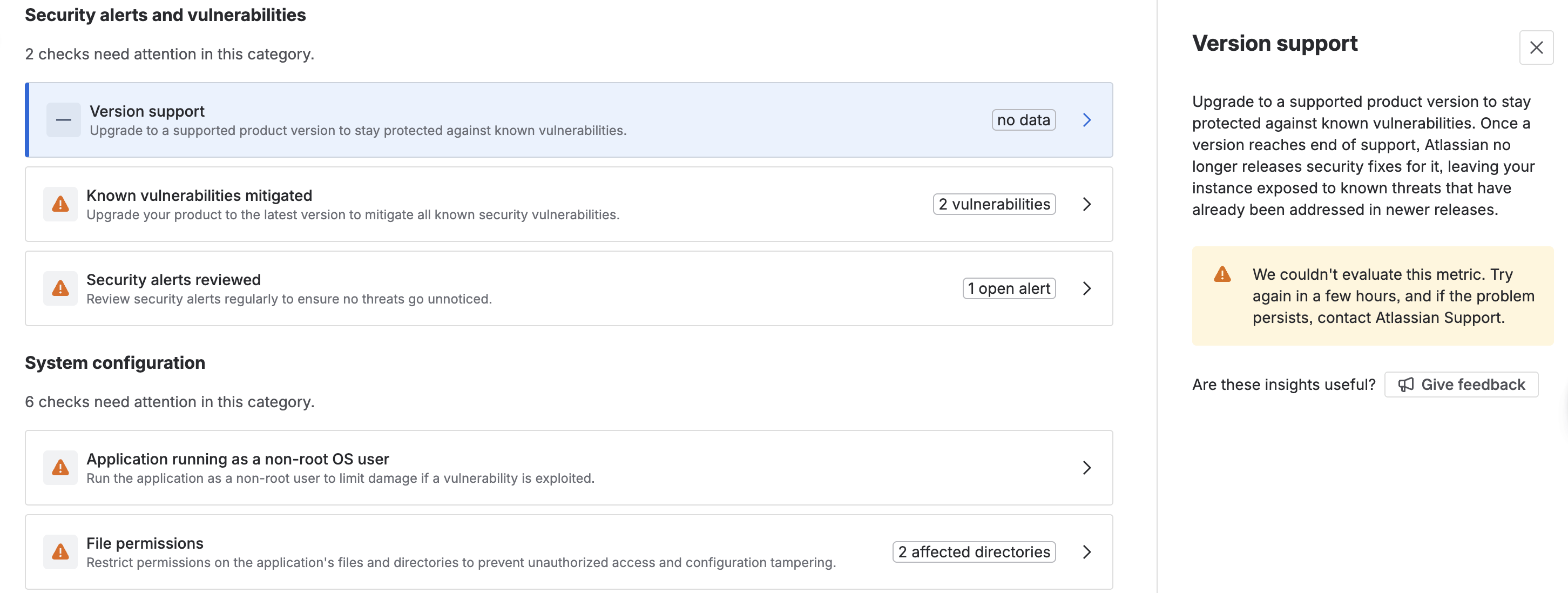This screenshot has height=593, width=1568.
Task: Click the '2 vulnerabilities' badge
Action: tap(993, 204)
